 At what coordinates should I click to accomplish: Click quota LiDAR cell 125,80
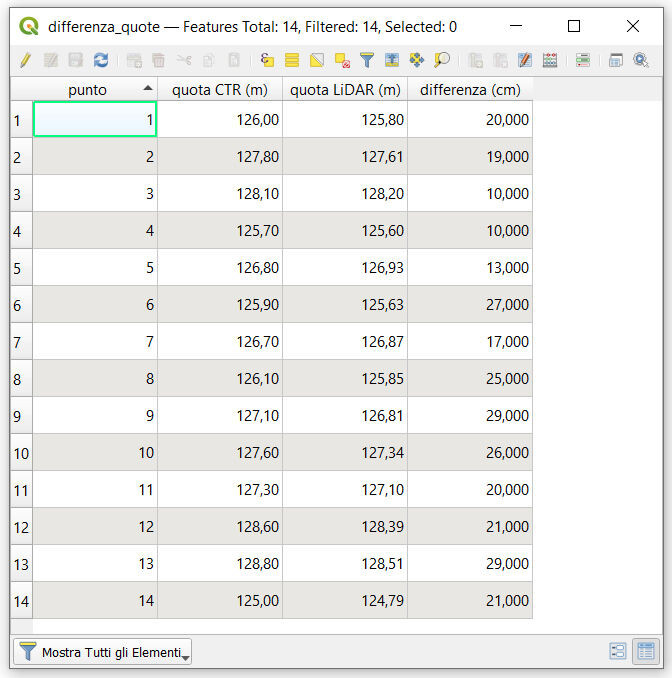tap(345, 120)
